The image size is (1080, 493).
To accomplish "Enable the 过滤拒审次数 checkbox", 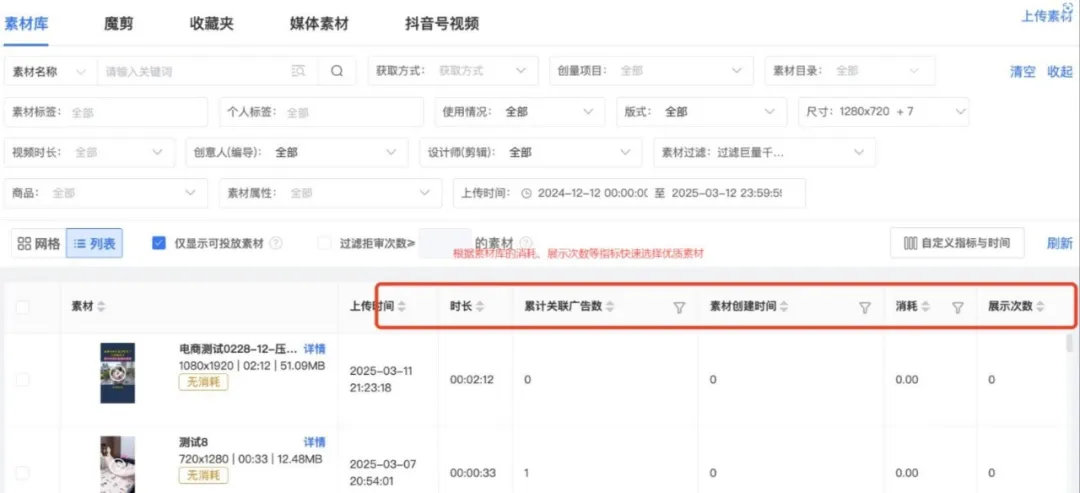I will point(324,243).
